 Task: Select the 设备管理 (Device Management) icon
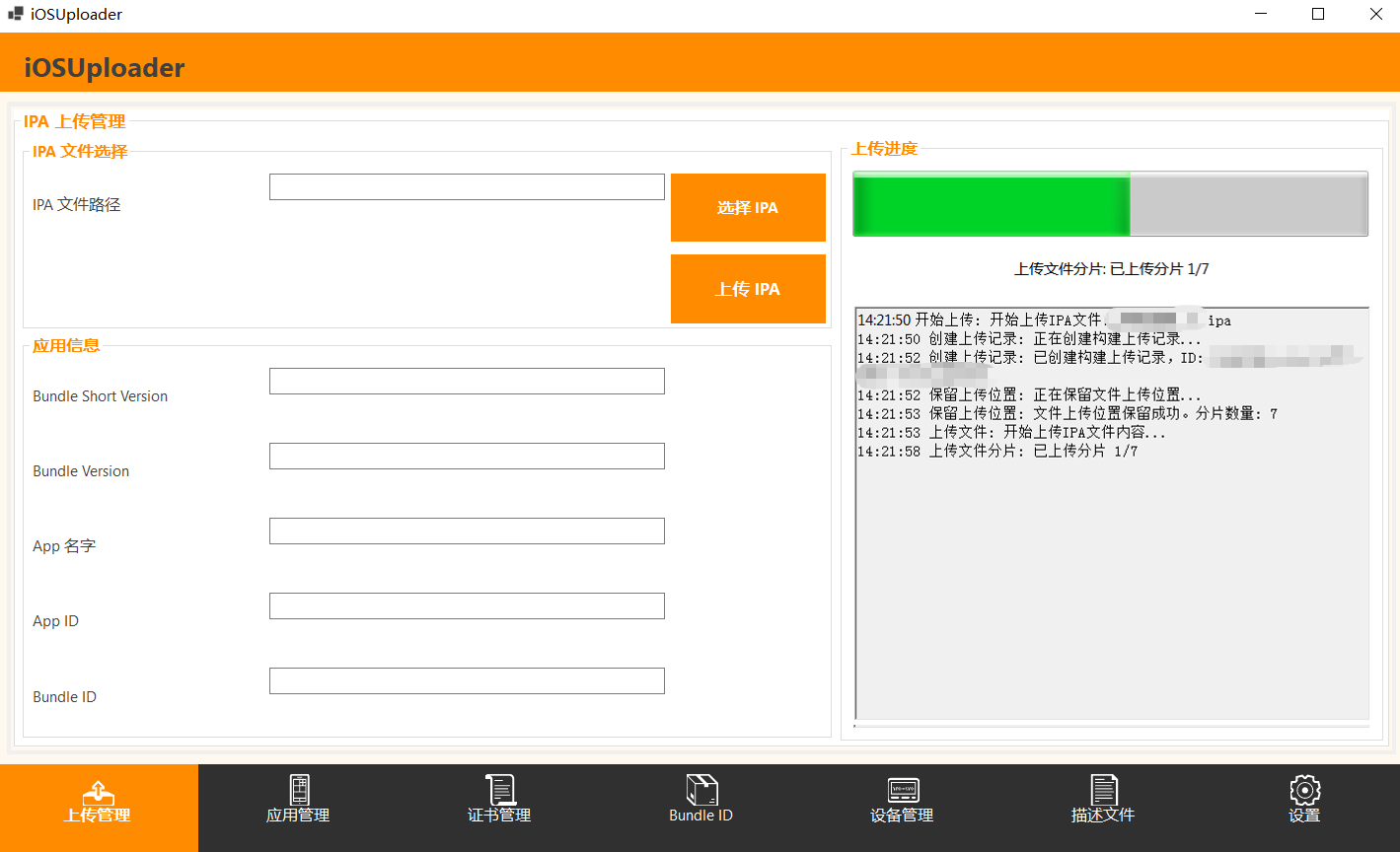coord(902,789)
